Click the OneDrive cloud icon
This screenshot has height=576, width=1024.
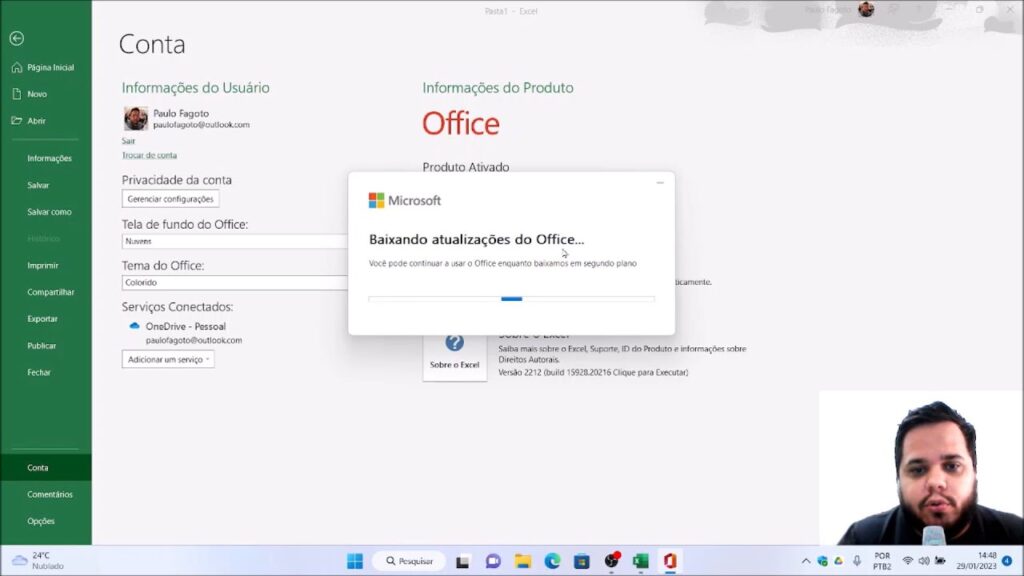[135, 326]
